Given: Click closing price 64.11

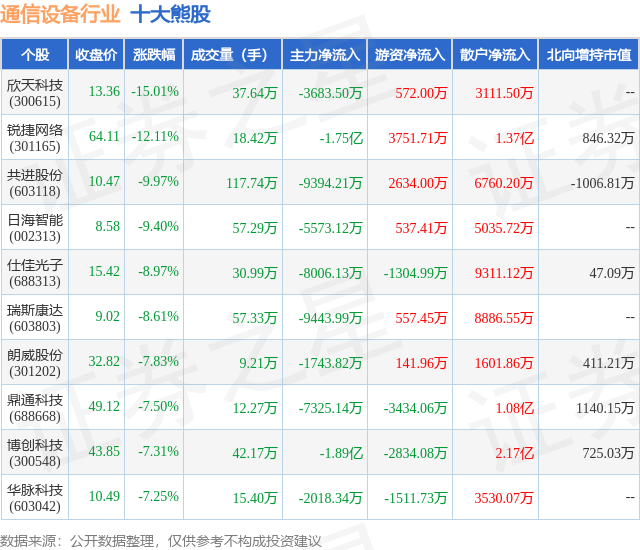Looking at the screenshot, I should pyautogui.click(x=104, y=136).
